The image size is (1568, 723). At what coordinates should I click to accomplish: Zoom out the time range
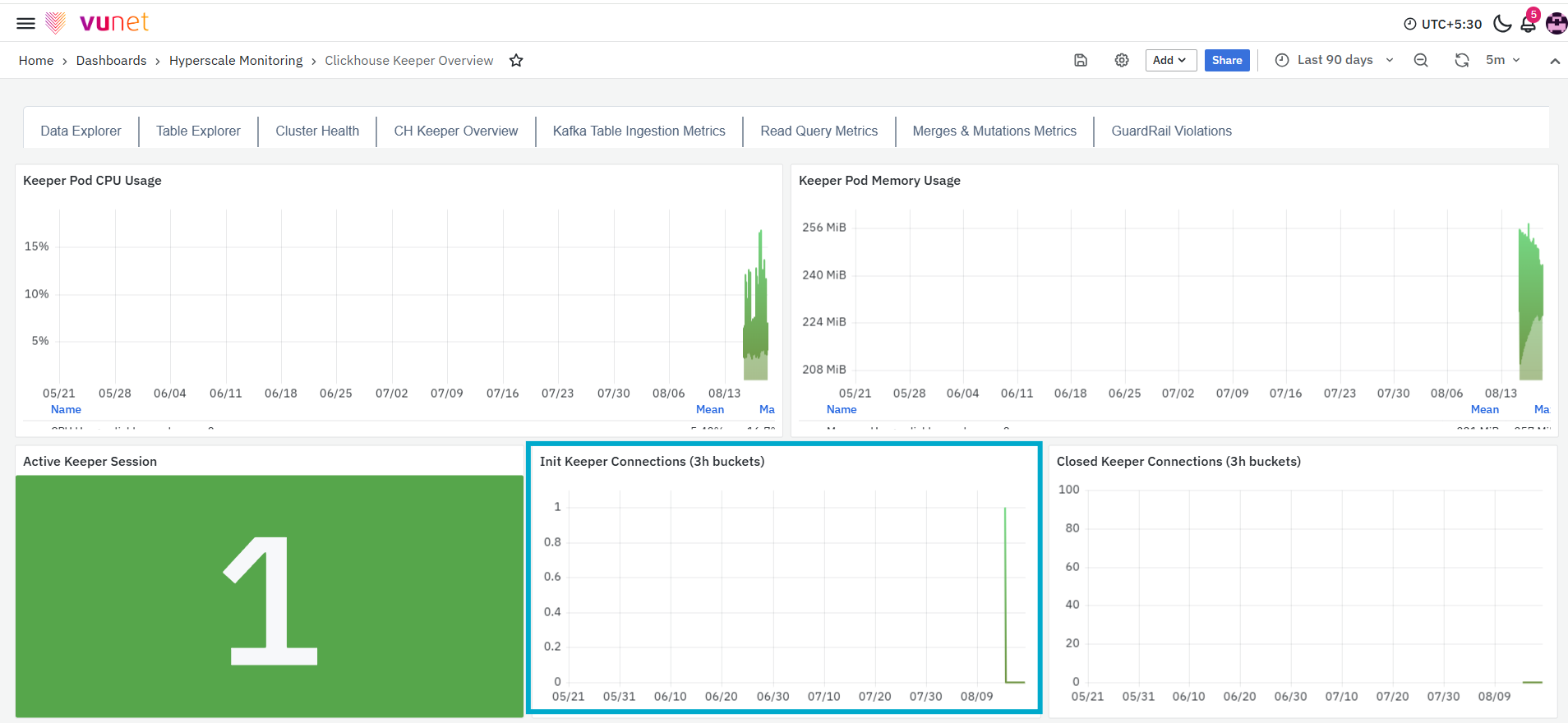[1421, 60]
